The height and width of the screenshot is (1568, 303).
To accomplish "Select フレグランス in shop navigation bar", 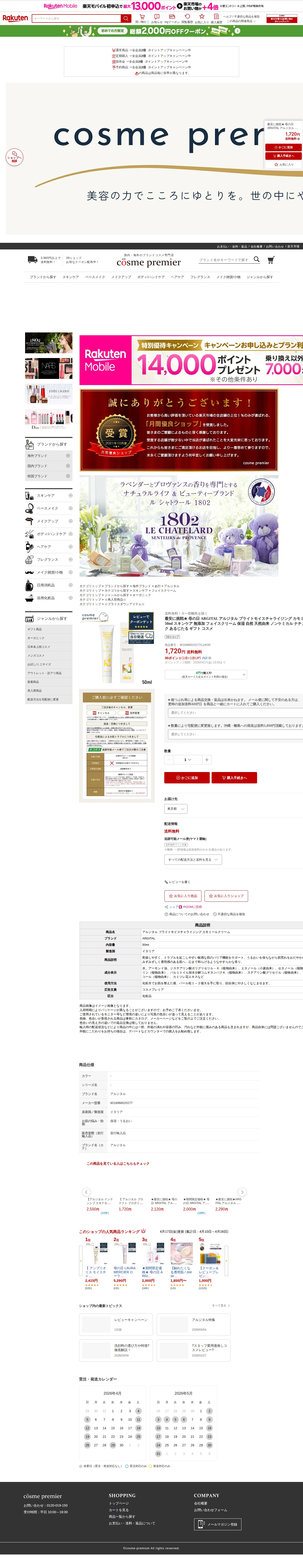I will pos(200,277).
